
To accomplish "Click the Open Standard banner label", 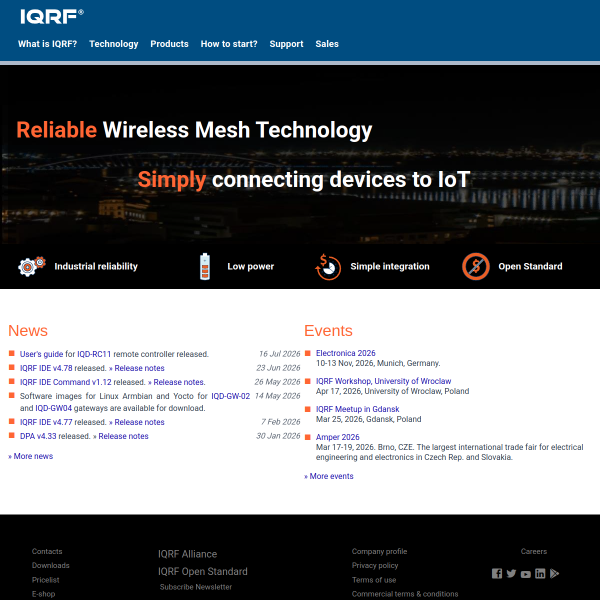I will [x=530, y=266].
